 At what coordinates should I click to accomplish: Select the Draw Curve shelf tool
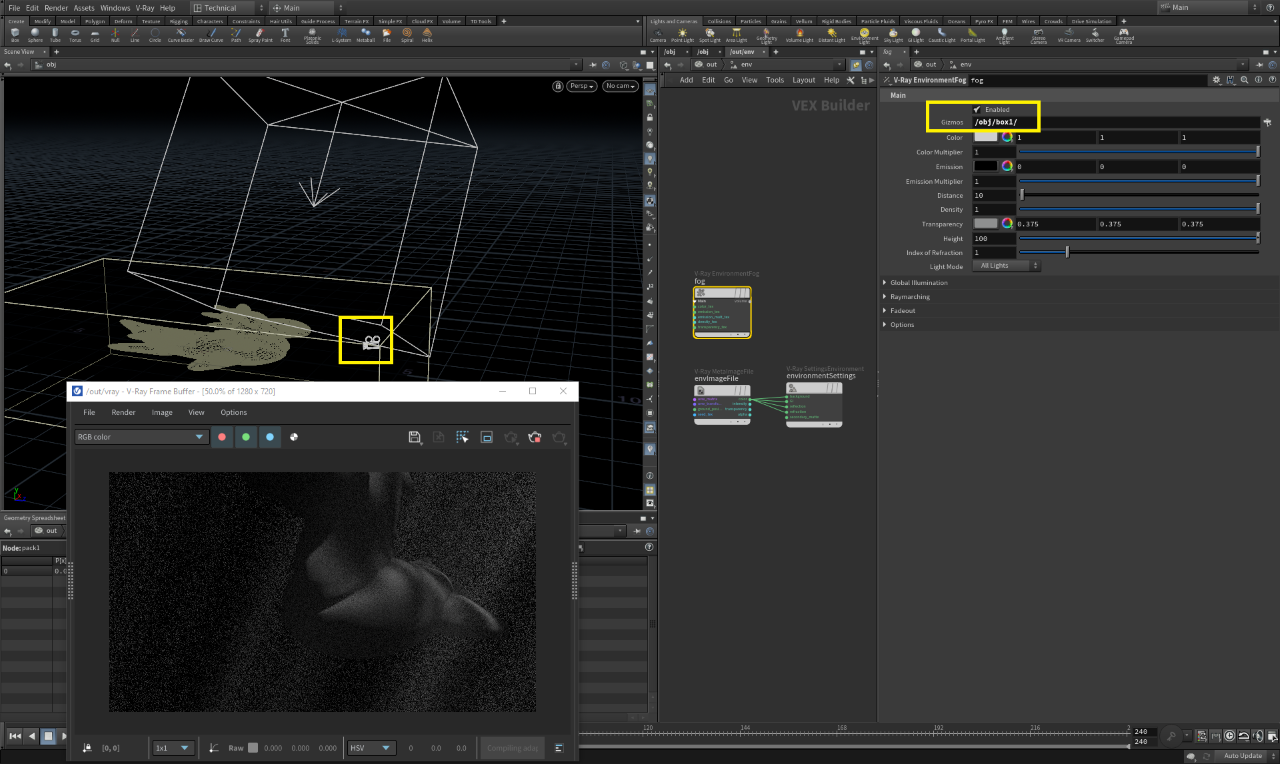pyautogui.click(x=210, y=35)
